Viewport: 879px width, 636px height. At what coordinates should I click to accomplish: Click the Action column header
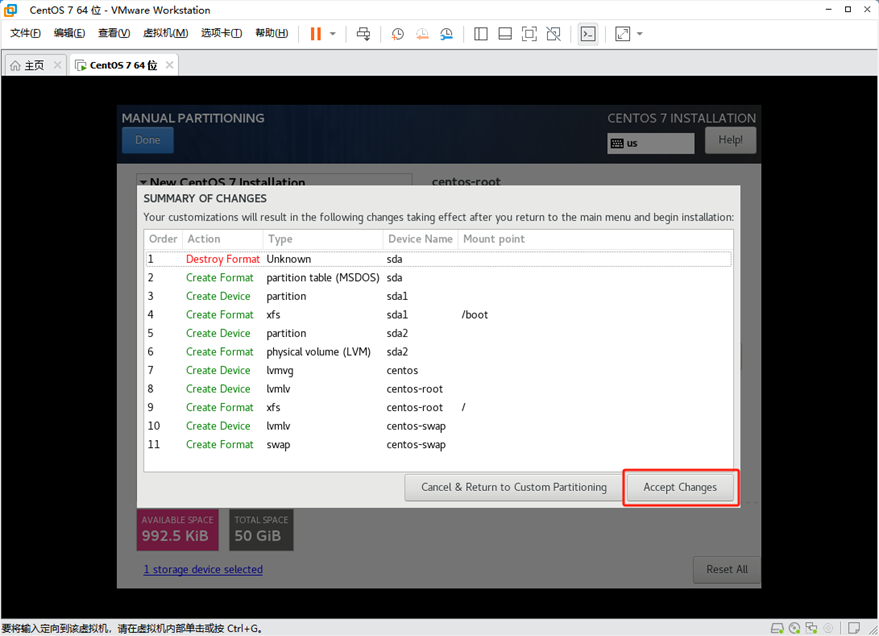pyautogui.click(x=223, y=239)
